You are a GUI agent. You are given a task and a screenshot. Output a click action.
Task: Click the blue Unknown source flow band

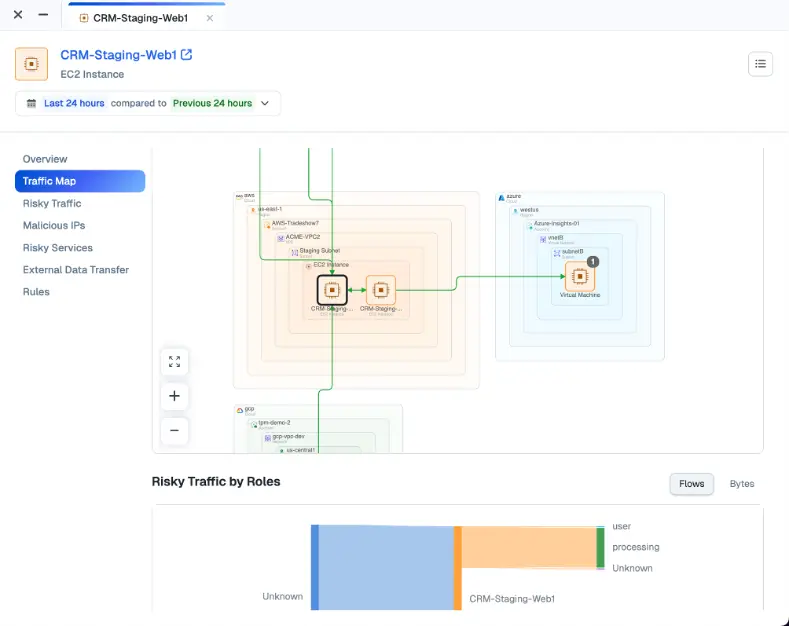pyautogui.click(x=386, y=568)
